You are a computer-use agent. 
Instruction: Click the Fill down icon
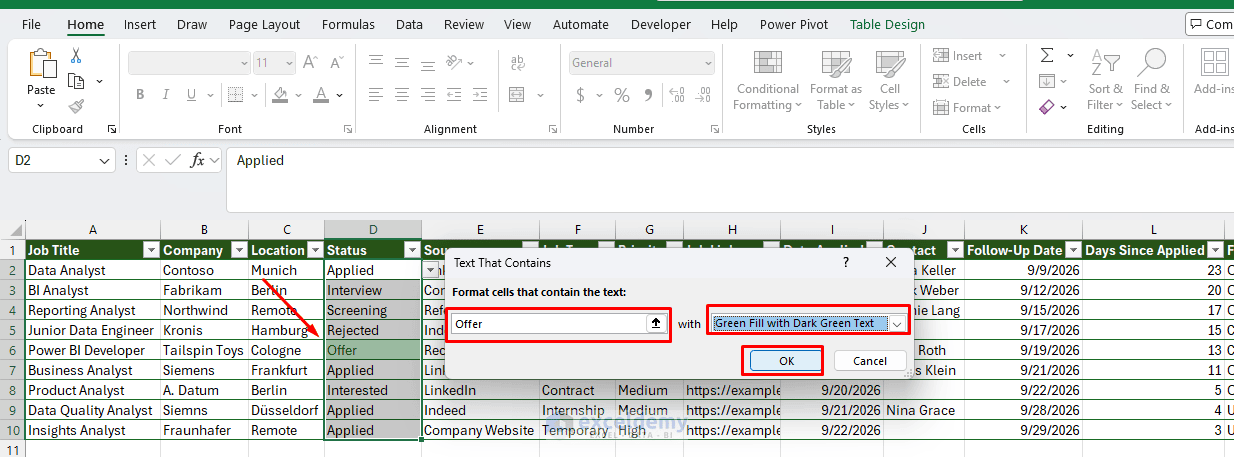pyautogui.click(x=1047, y=81)
